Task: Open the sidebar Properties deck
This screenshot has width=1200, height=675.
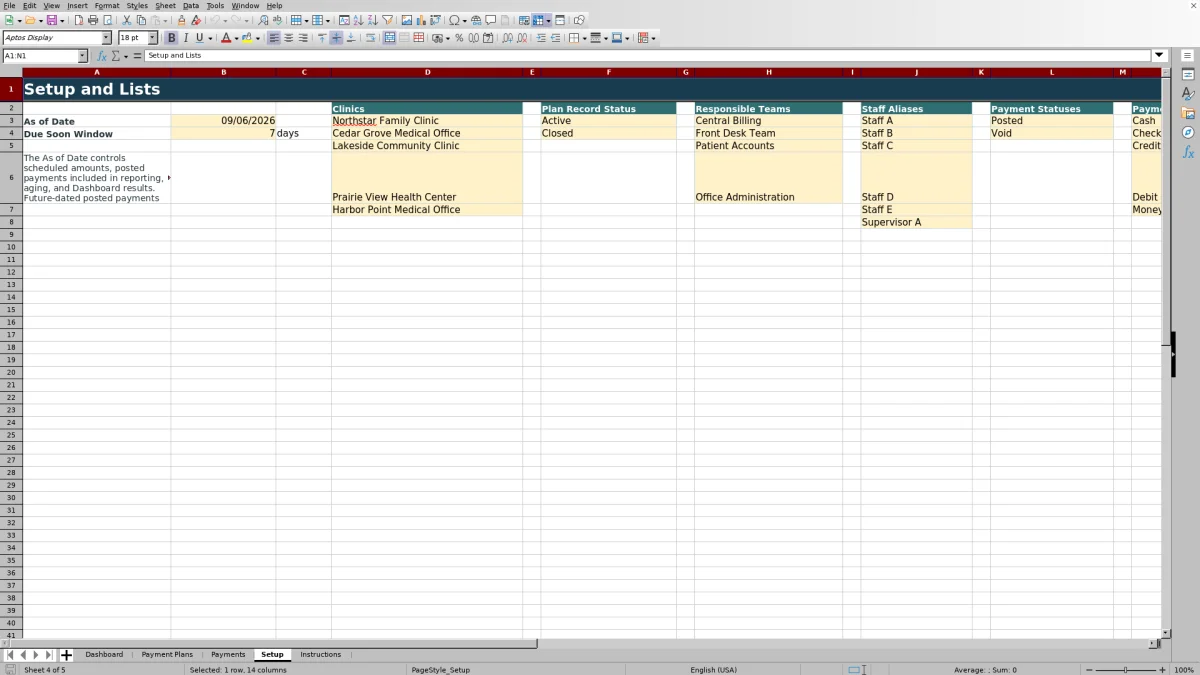Action: tap(1188, 74)
